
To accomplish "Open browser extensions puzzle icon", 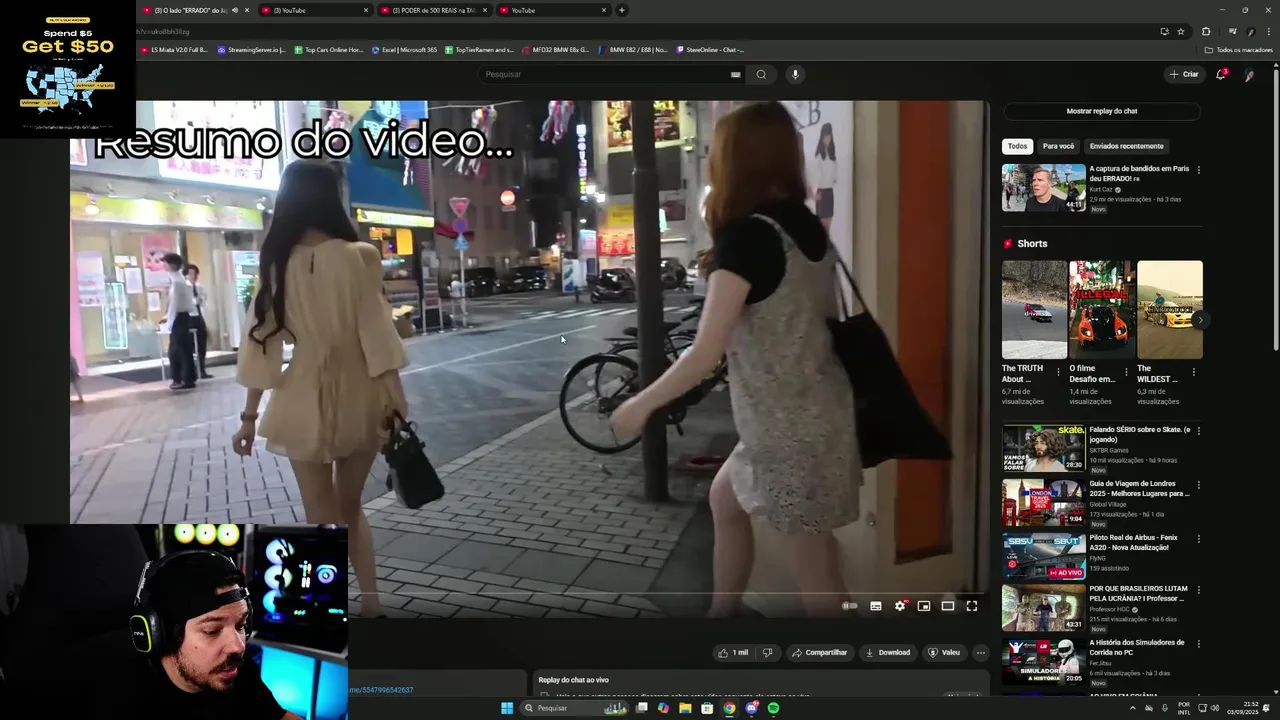I will click(1205, 31).
